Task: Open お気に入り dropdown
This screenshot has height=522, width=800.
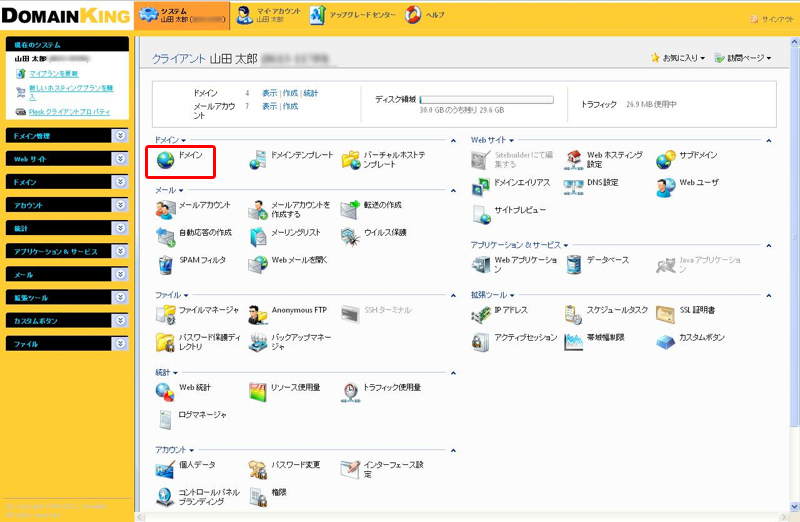Action: click(678, 58)
